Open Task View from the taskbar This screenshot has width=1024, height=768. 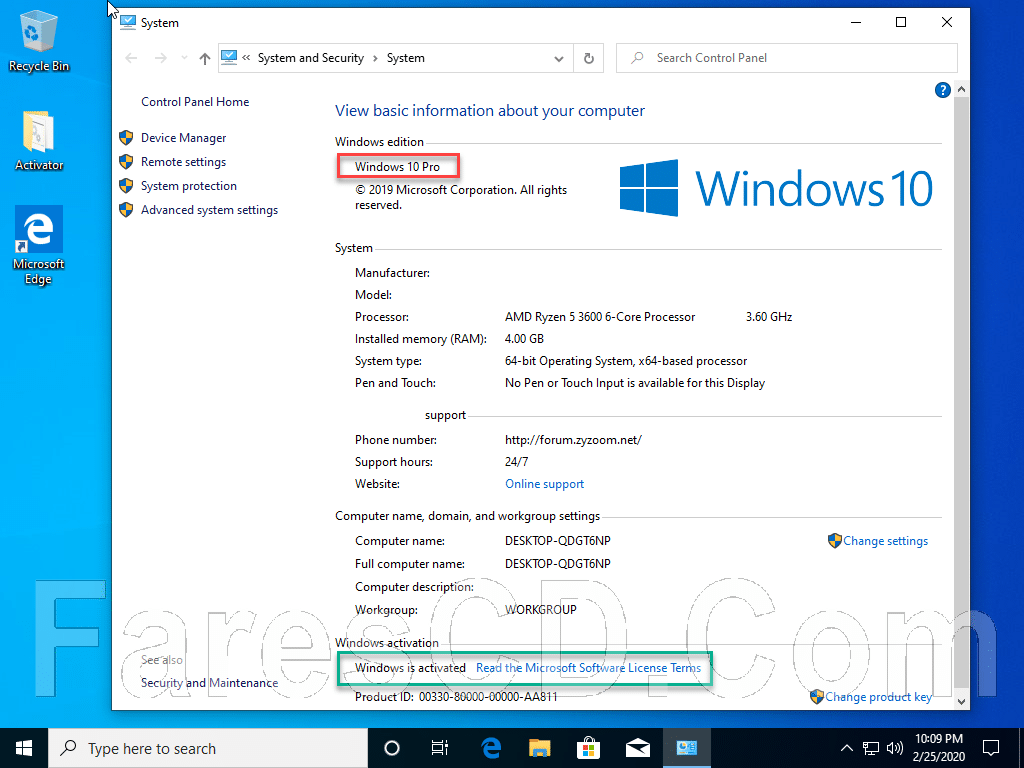[x=440, y=748]
